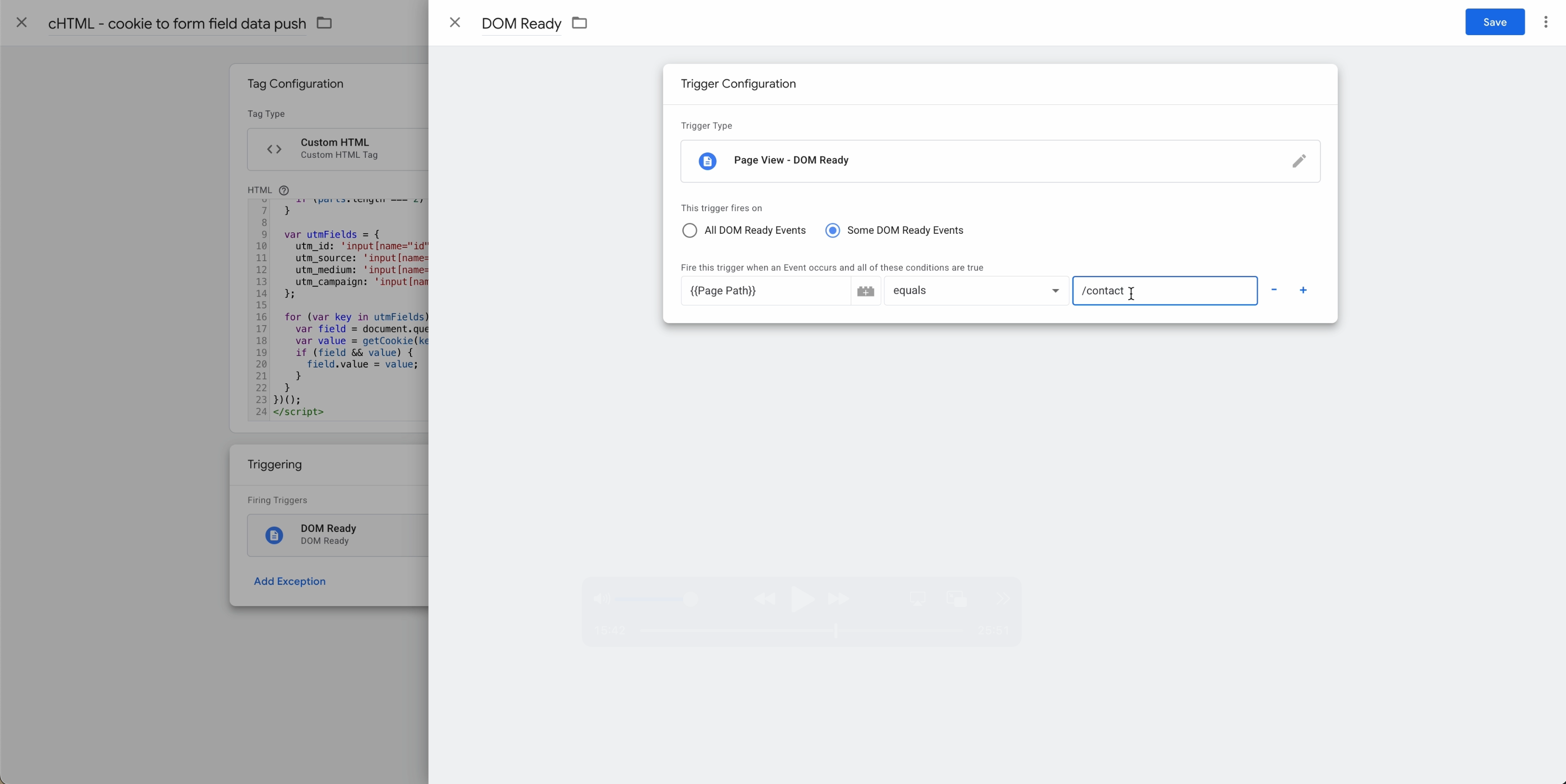The width and height of the screenshot is (1566, 784).
Task: Click the Tag Configuration heading
Action: 295,84
